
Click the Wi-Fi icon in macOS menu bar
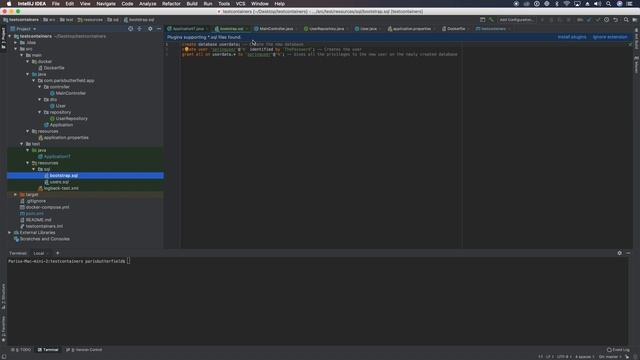pyautogui.click(x=567, y=4)
